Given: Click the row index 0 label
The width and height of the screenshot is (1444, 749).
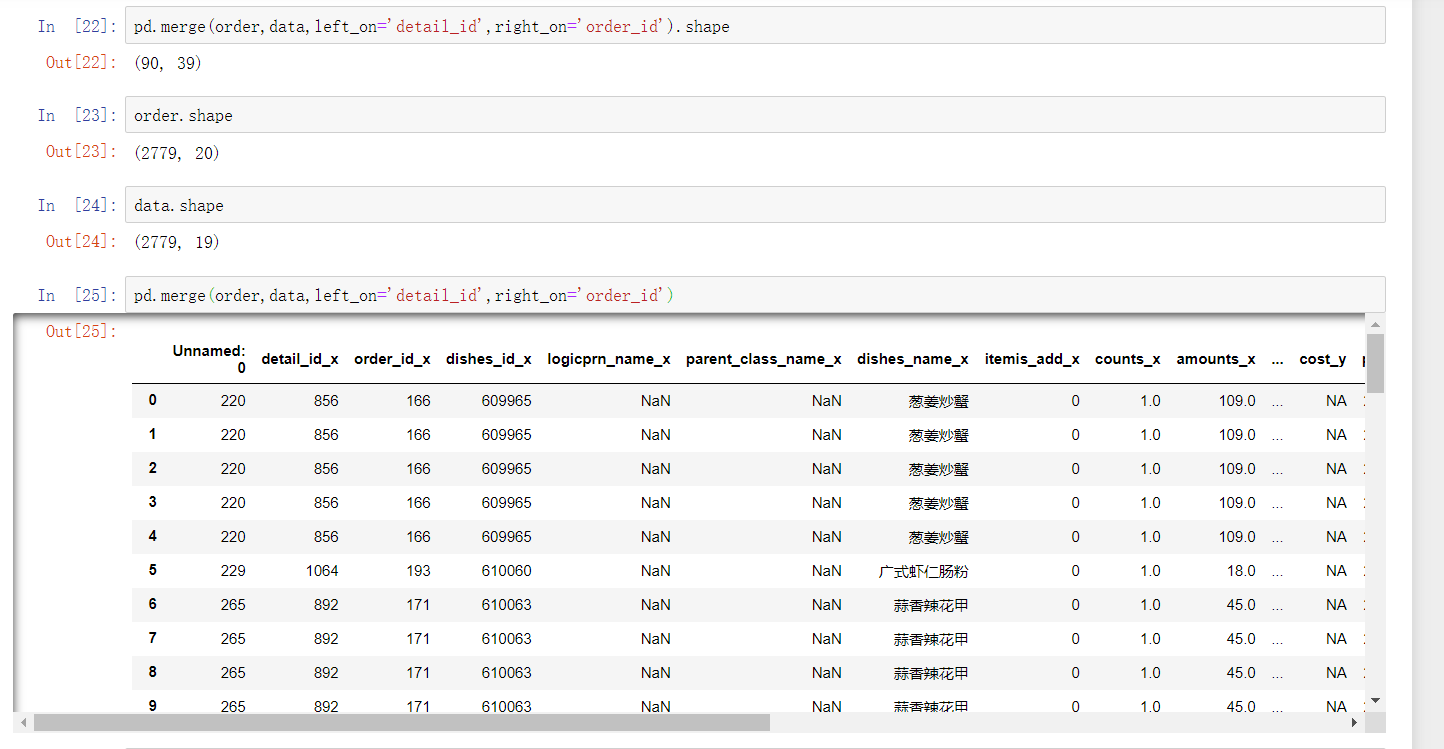Looking at the screenshot, I should [153, 400].
